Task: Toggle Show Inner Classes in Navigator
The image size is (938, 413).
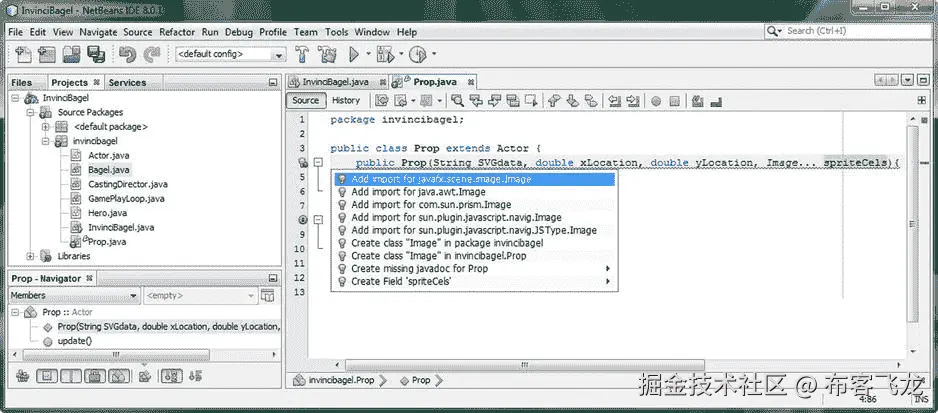Action: [118, 376]
